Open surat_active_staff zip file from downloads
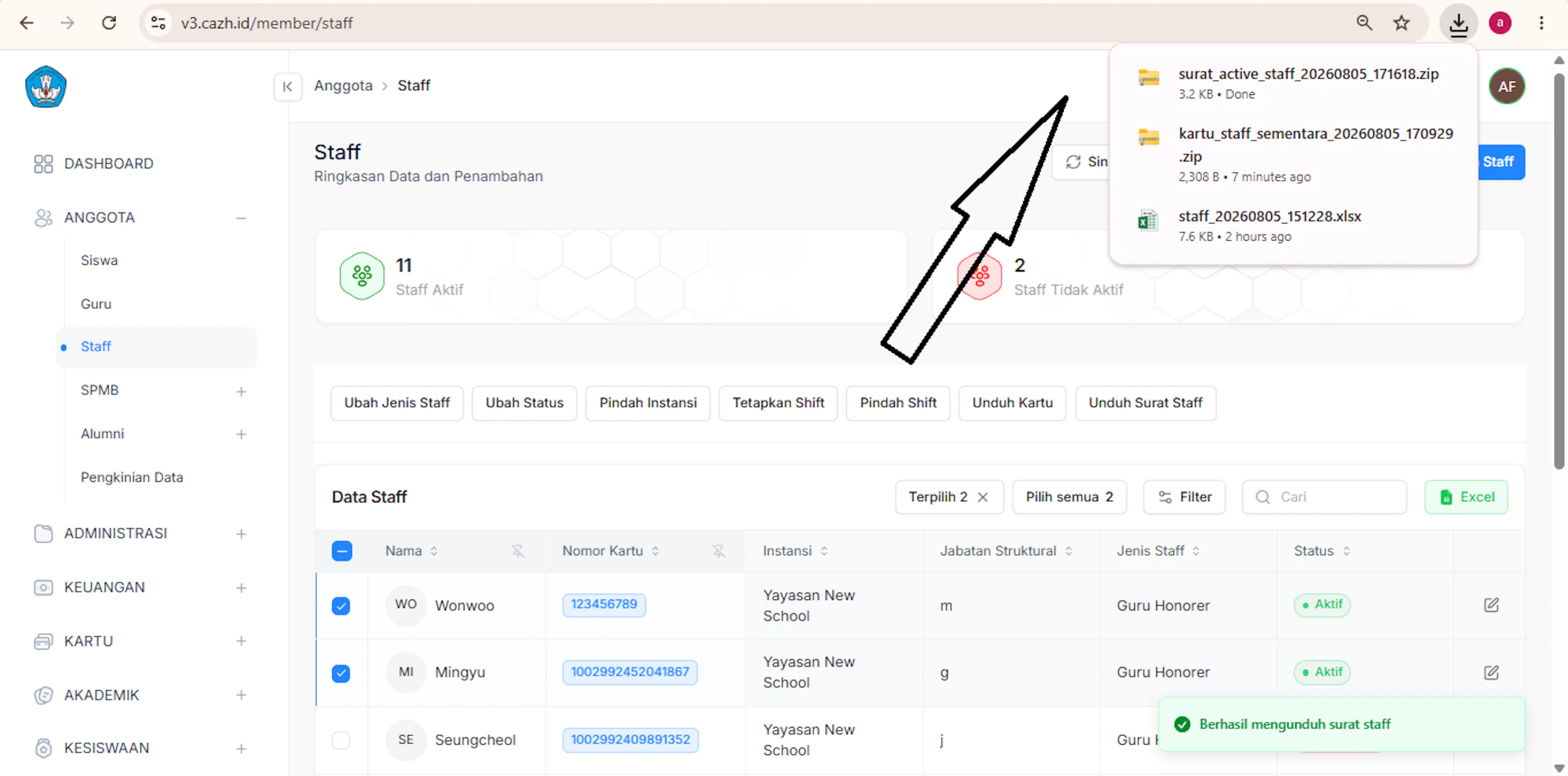Viewport: 1568px width, 776px height. point(1294,83)
